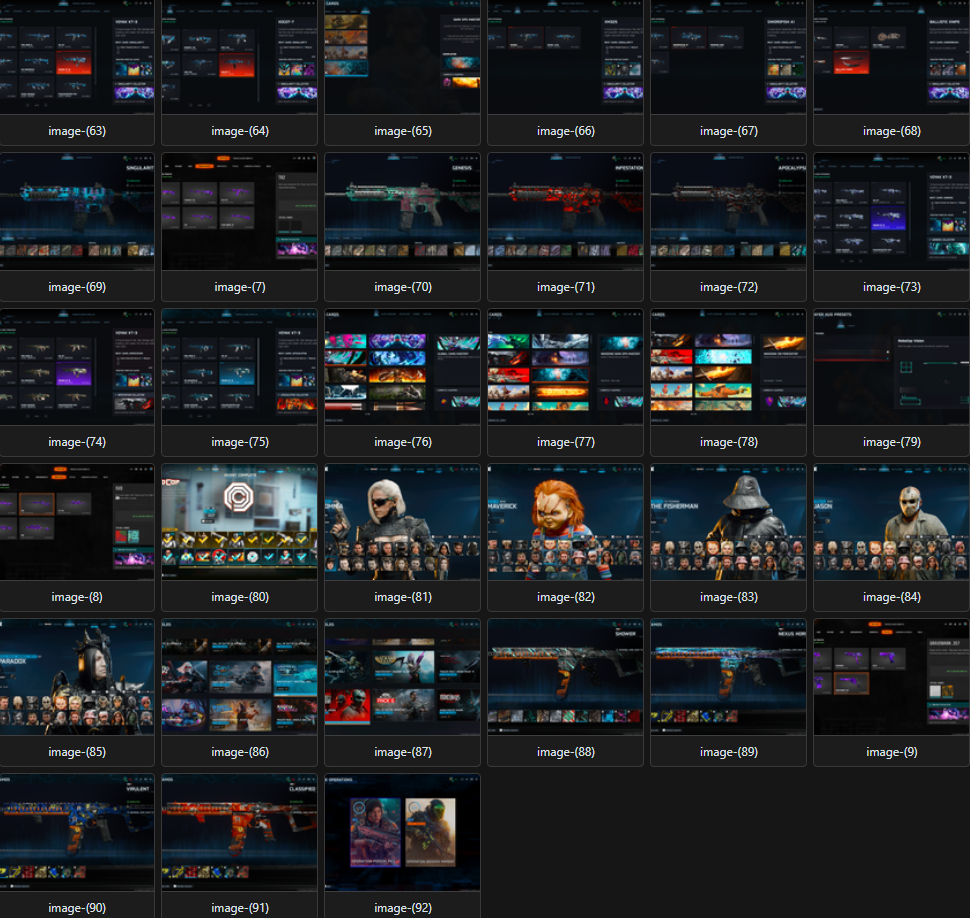
Task: Open the image-(80) thumbnail
Action: [239, 522]
